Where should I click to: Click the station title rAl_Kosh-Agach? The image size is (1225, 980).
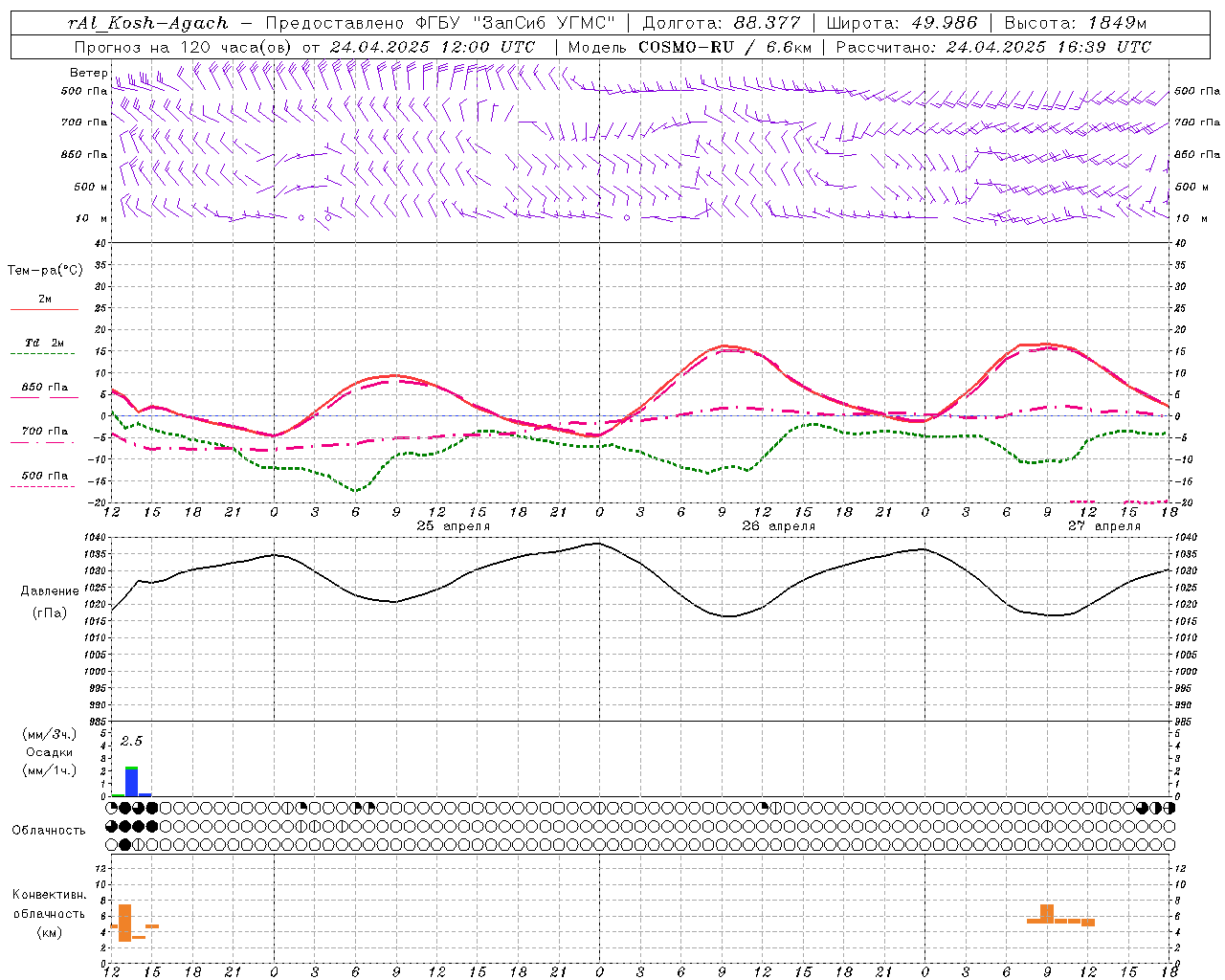click(x=148, y=23)
